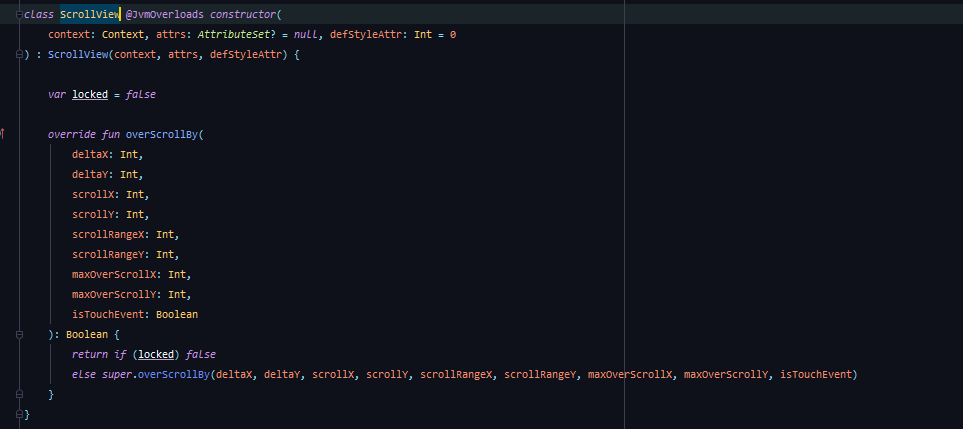Click 'deltaY' argument in super.overScrollBy call
Screen dimensions: 963x429
282,374
